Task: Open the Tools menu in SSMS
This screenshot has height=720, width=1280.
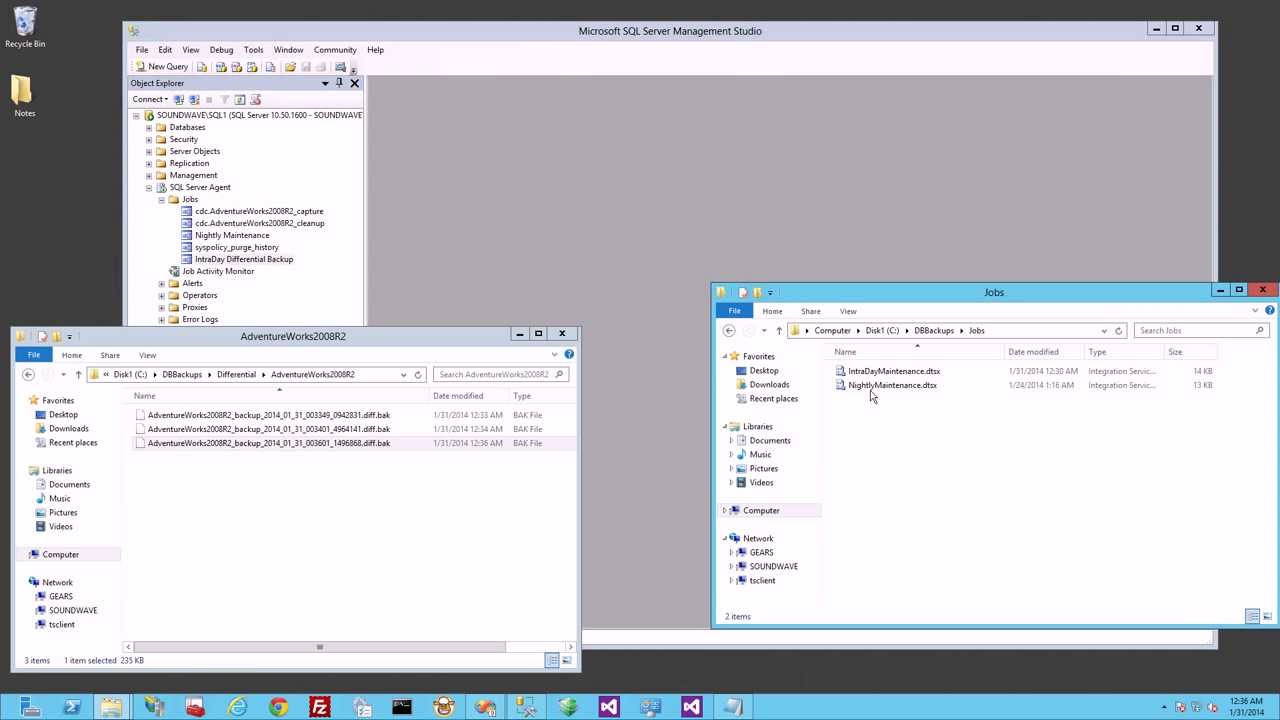Action: coord(253,50)
